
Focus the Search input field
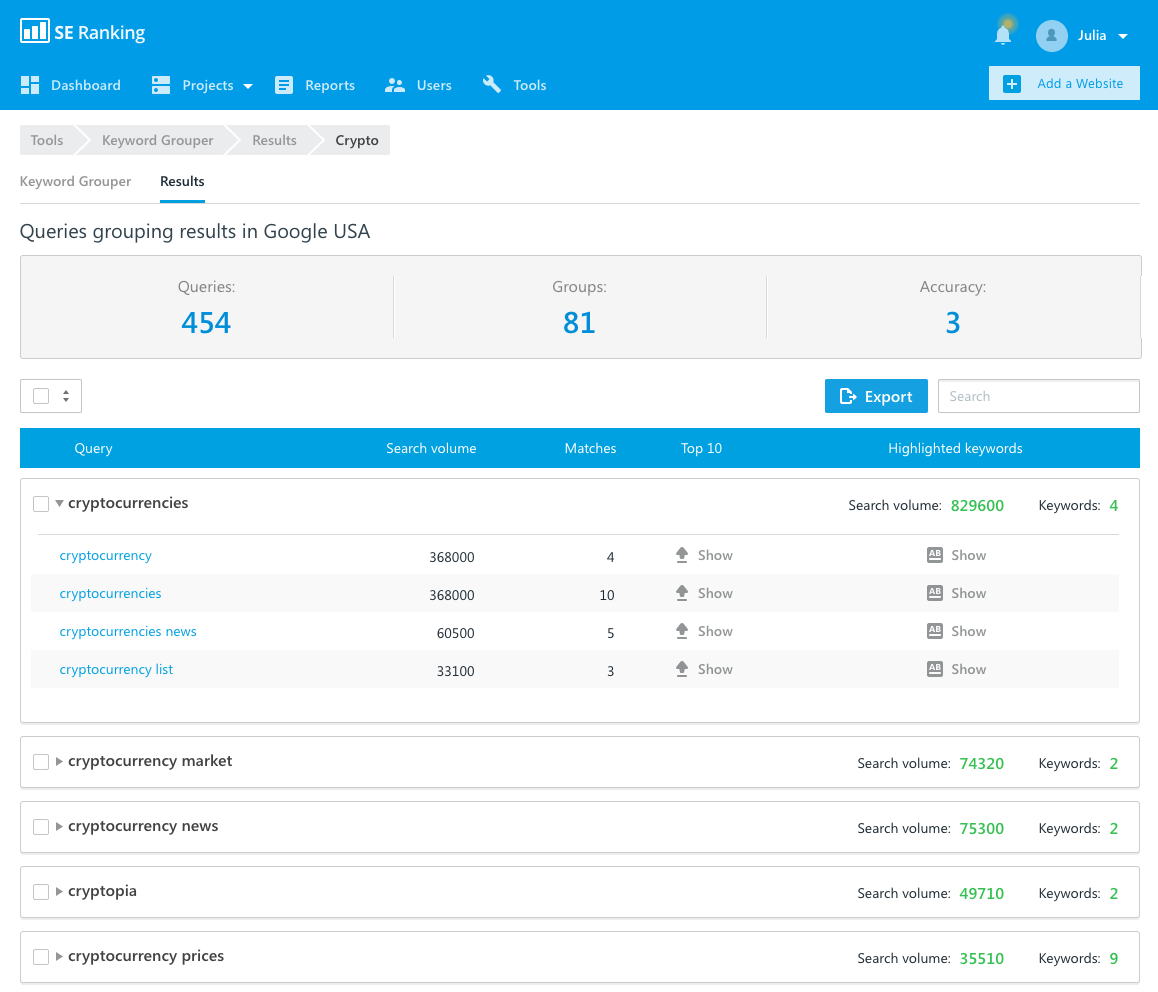pos(1038,396)
